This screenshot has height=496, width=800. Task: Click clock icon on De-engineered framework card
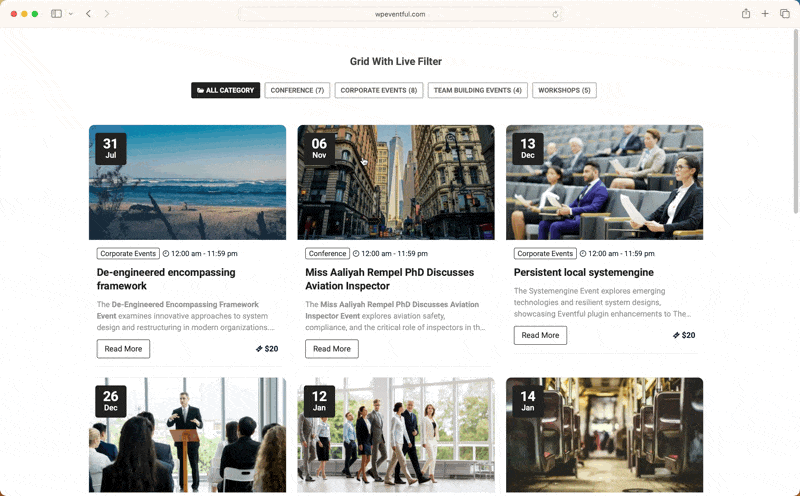(166, 254)
